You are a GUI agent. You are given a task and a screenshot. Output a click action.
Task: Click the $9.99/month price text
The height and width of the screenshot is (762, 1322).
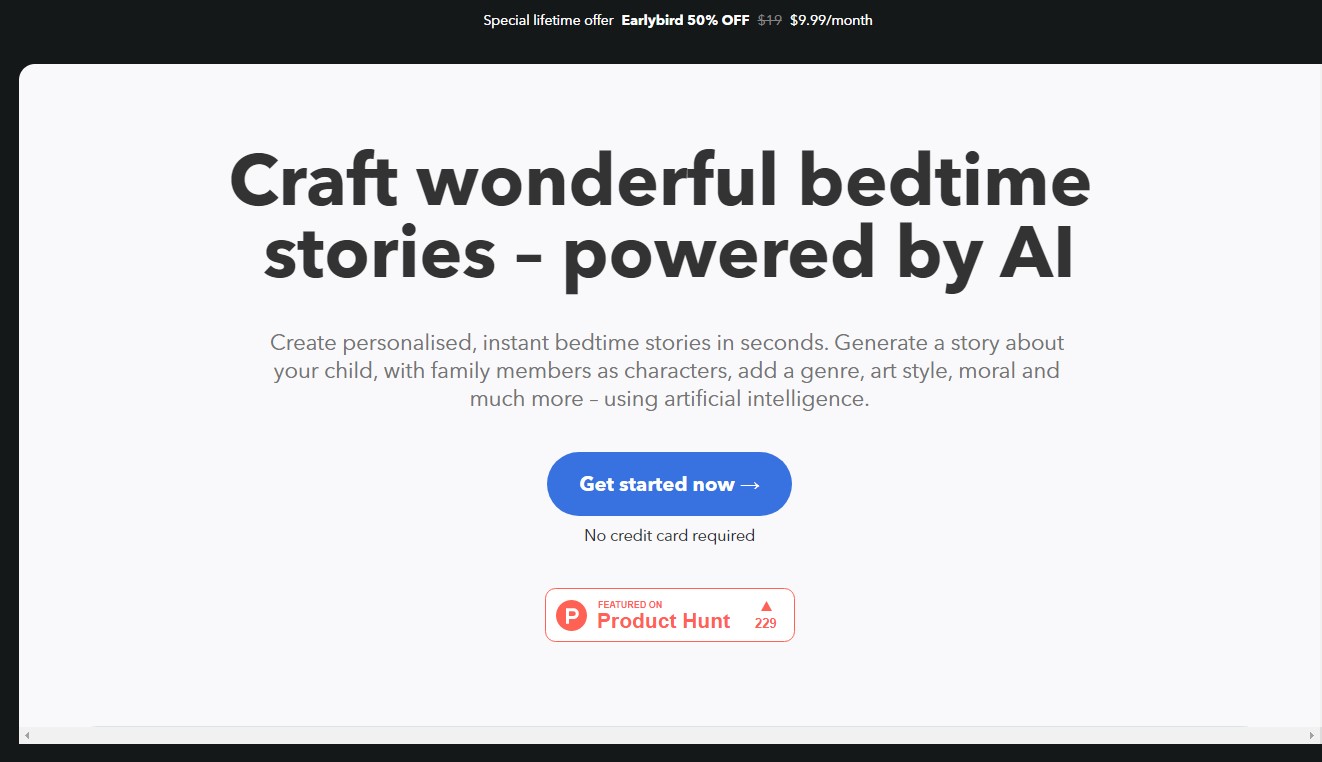tap(831, 20)
